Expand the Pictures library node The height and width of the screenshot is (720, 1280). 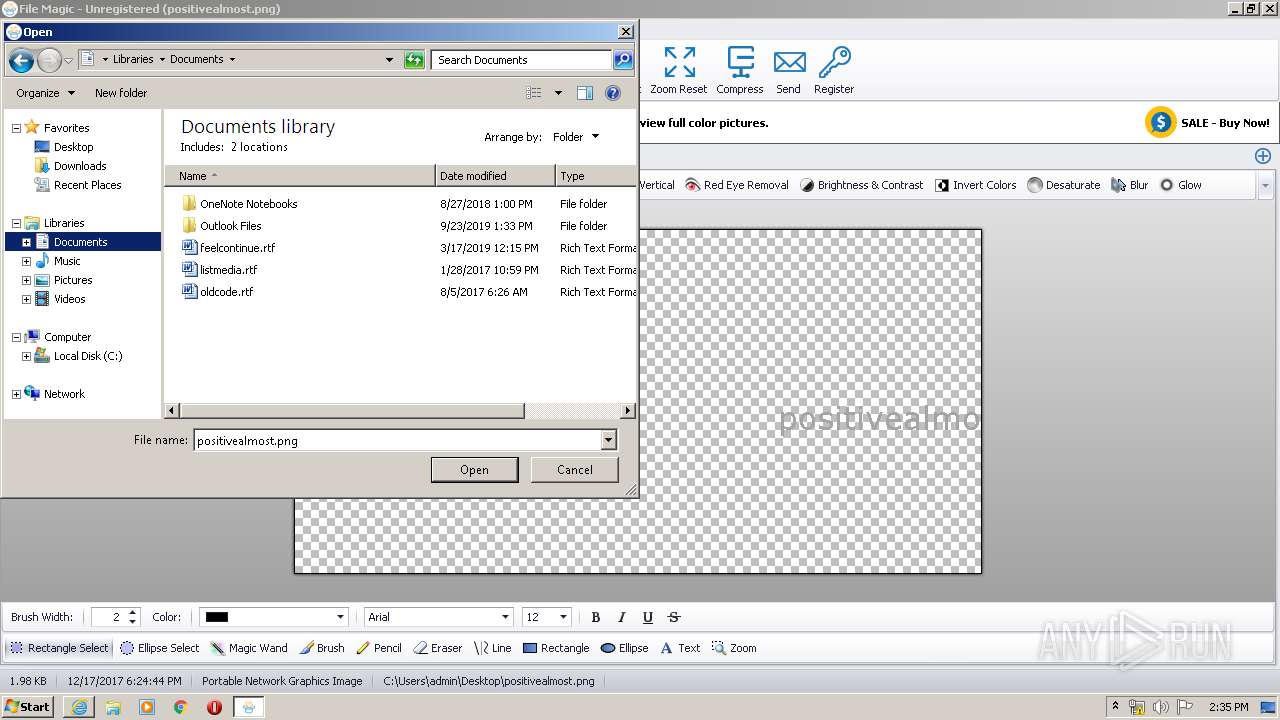click(x=26, y=280)
